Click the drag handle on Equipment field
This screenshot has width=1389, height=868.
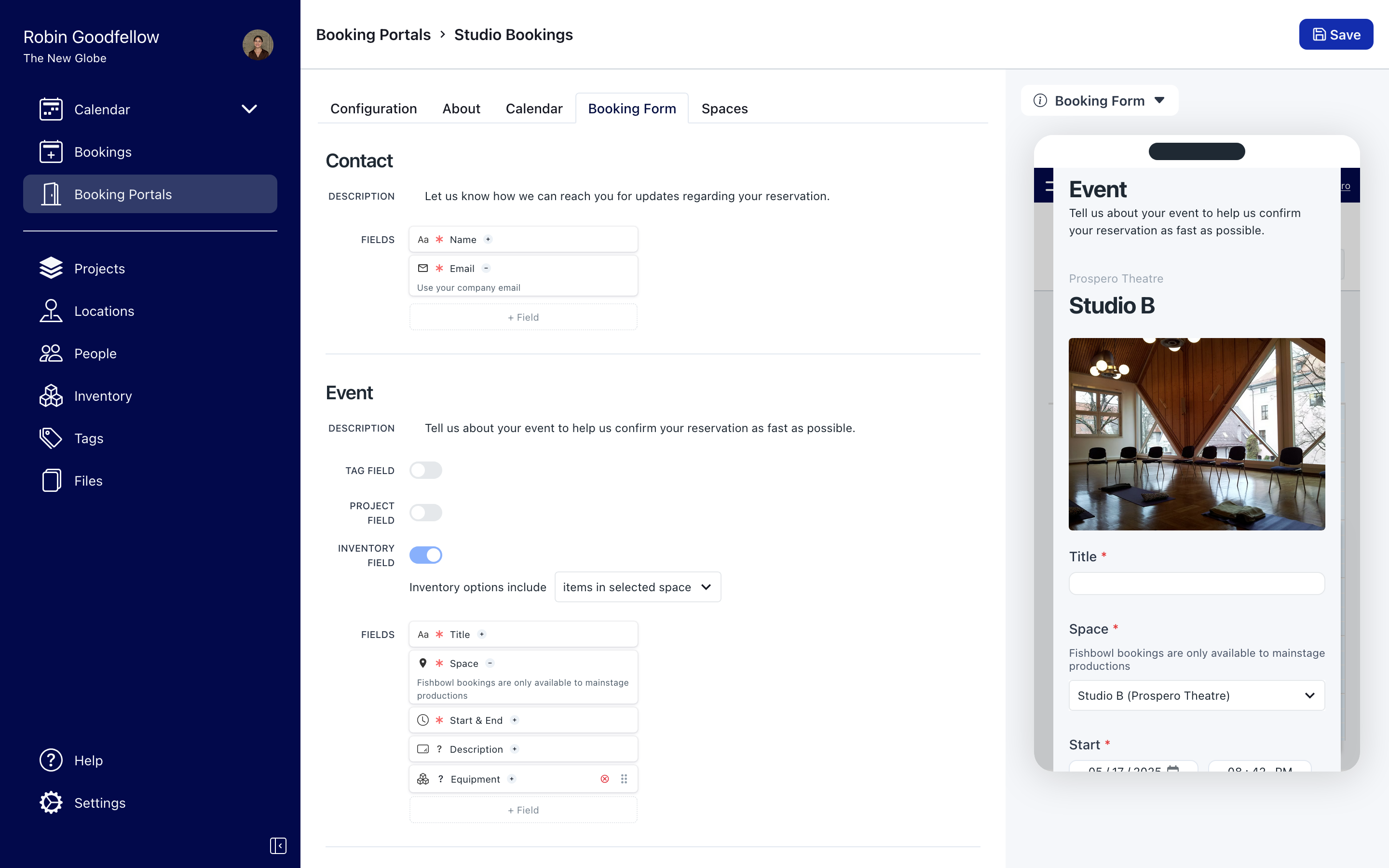point(624,779)
